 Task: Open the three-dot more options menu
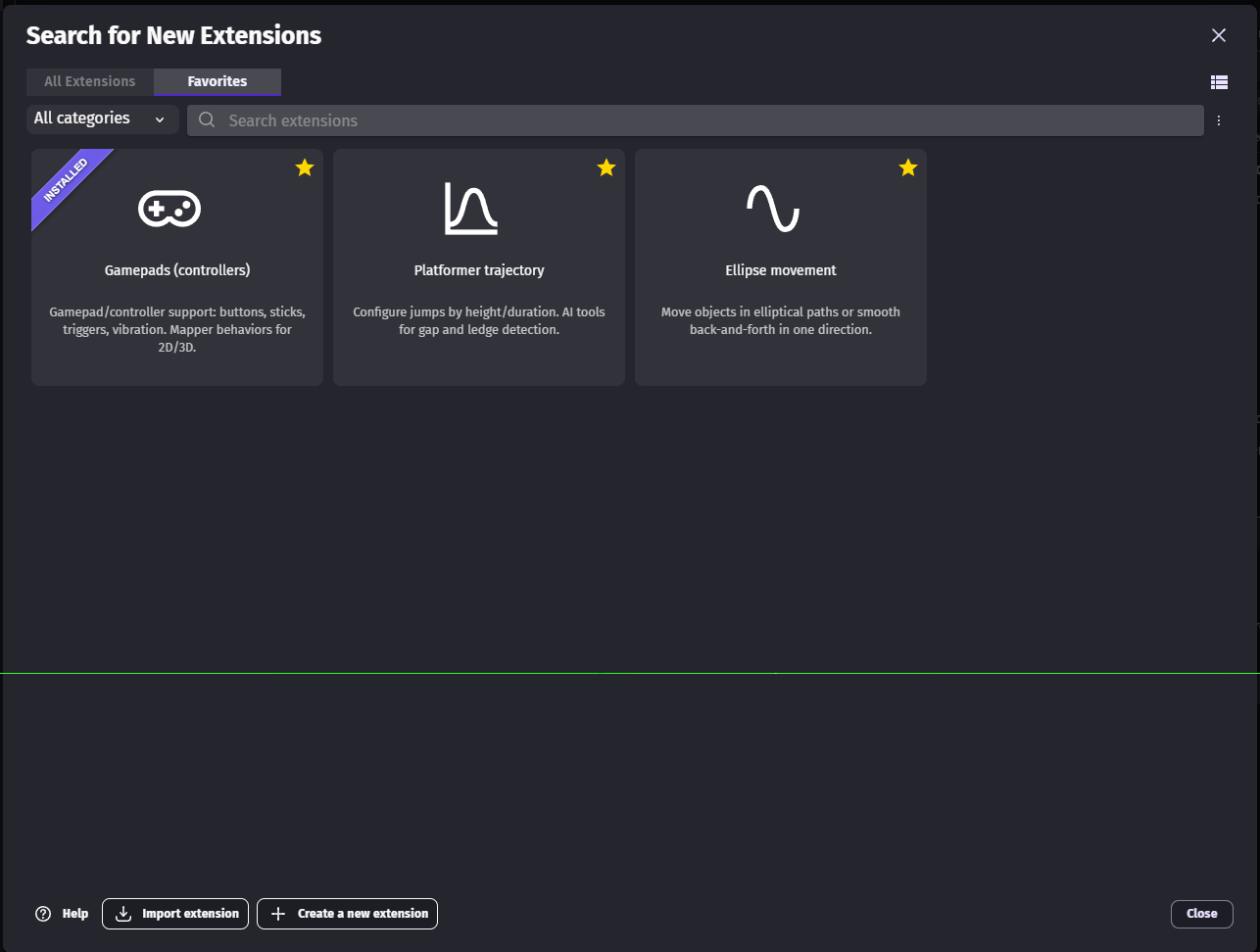[x=1219, y=120]
